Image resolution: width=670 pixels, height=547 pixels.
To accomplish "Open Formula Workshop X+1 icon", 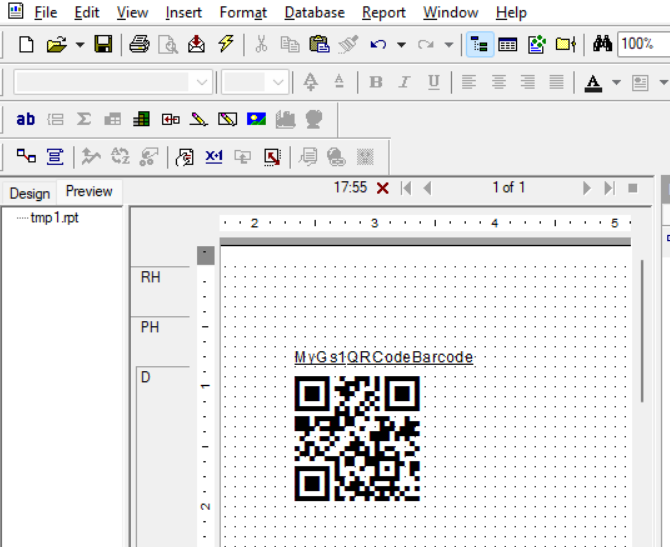I will tap(214, 157).
